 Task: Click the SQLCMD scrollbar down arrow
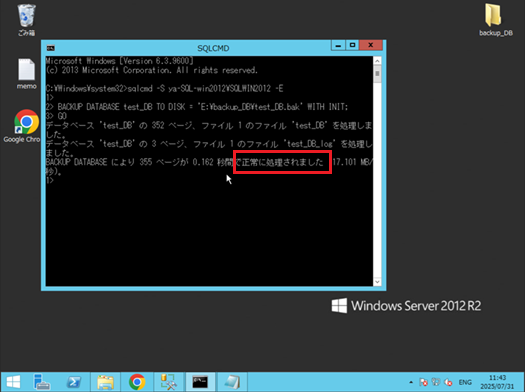(x=377, y=282)
